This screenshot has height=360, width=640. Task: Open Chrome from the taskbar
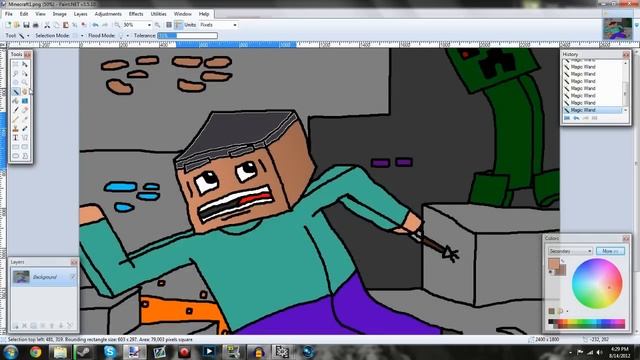point(36,352)
